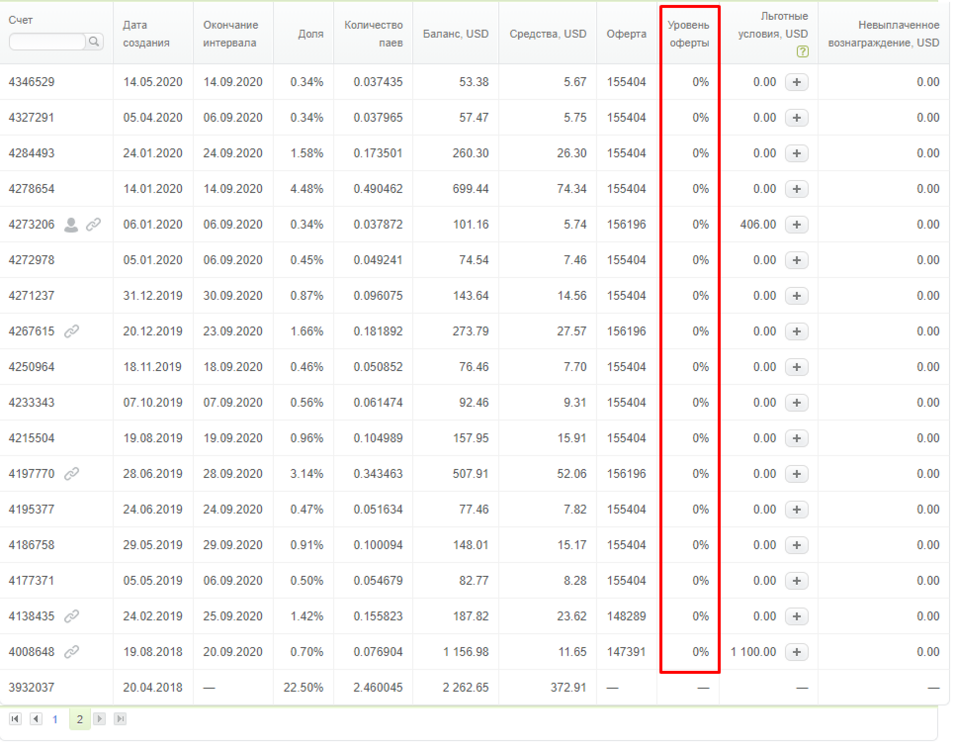This screenshot has height=750, width=955.
Task: Click creation date 20.04.2018
Action: pos(153,688)
